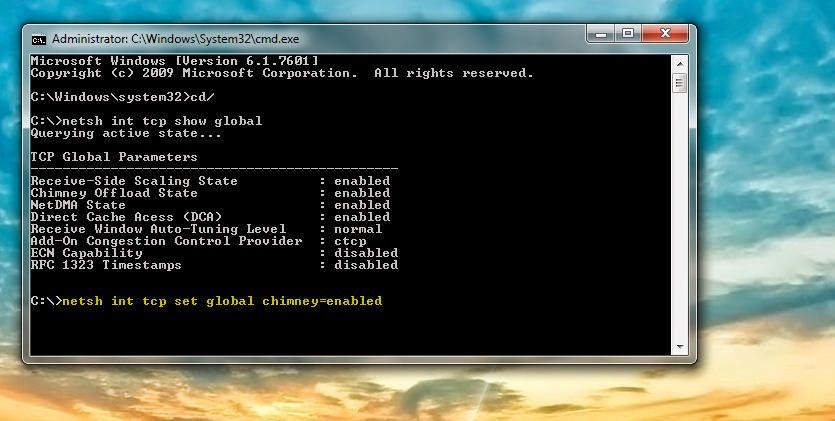
Task: Open the cmd.exe system menu icon
Action: 38,39
